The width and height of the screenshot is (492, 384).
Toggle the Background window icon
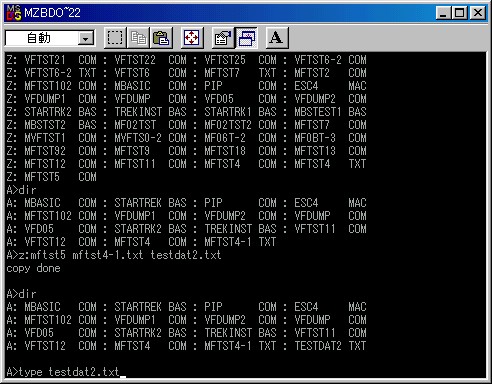[246, 38]
